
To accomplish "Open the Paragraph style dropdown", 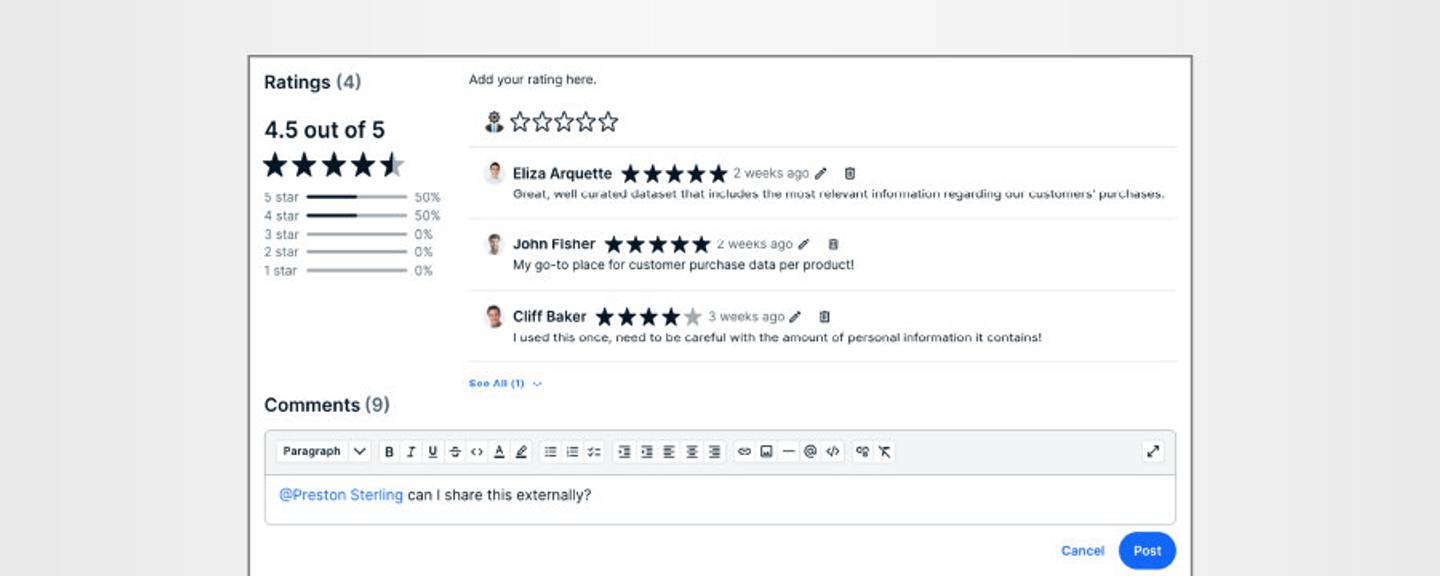I will tap(324, 452).
